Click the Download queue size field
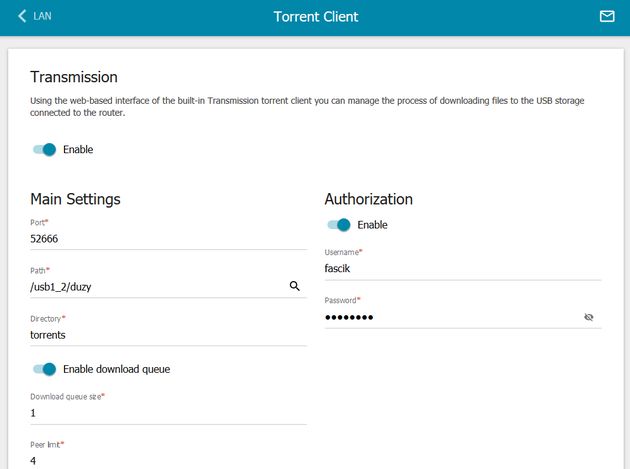Screen dimensions: 630x469 (168, 413)
